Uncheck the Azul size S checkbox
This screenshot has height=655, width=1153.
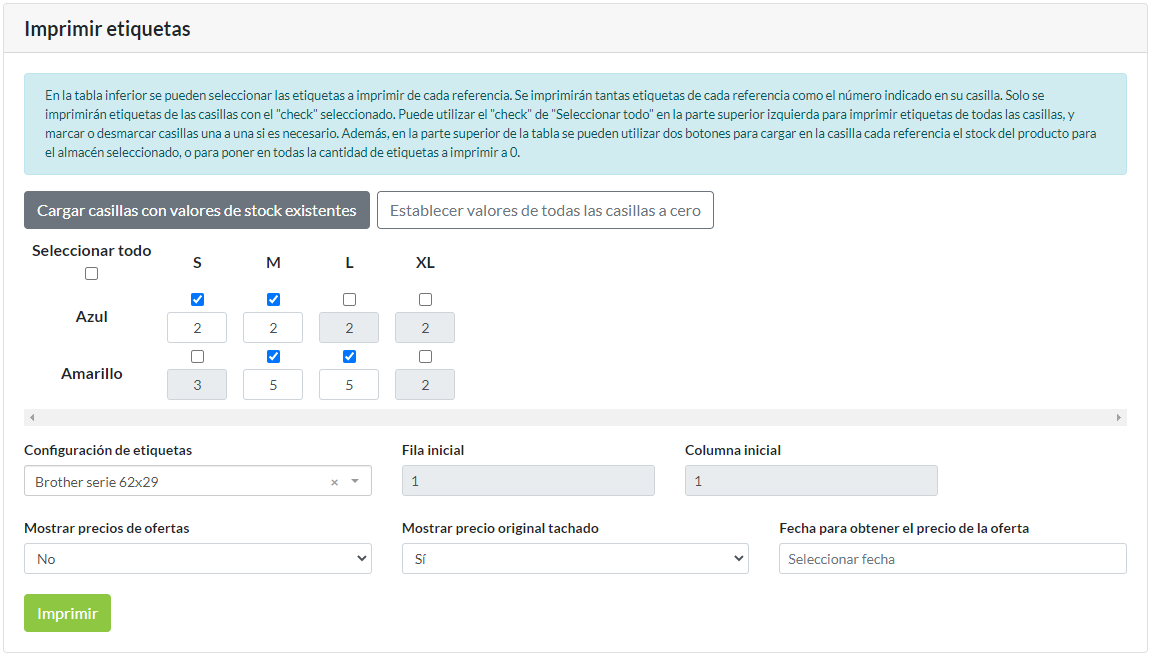tap(197, 299)
